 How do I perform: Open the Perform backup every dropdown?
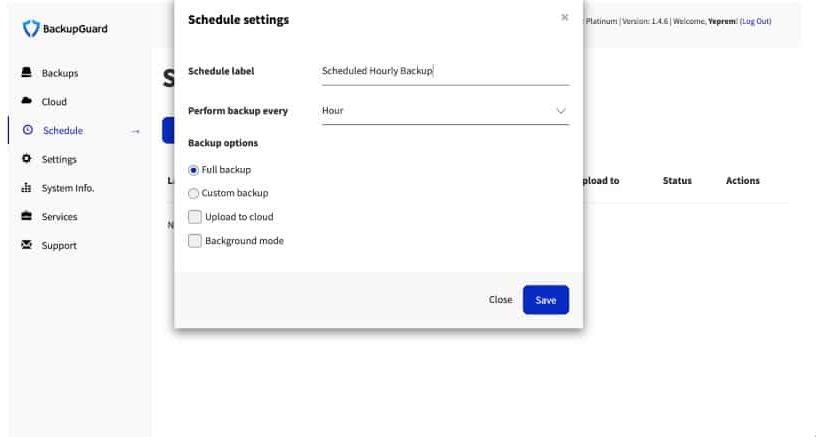445,111
